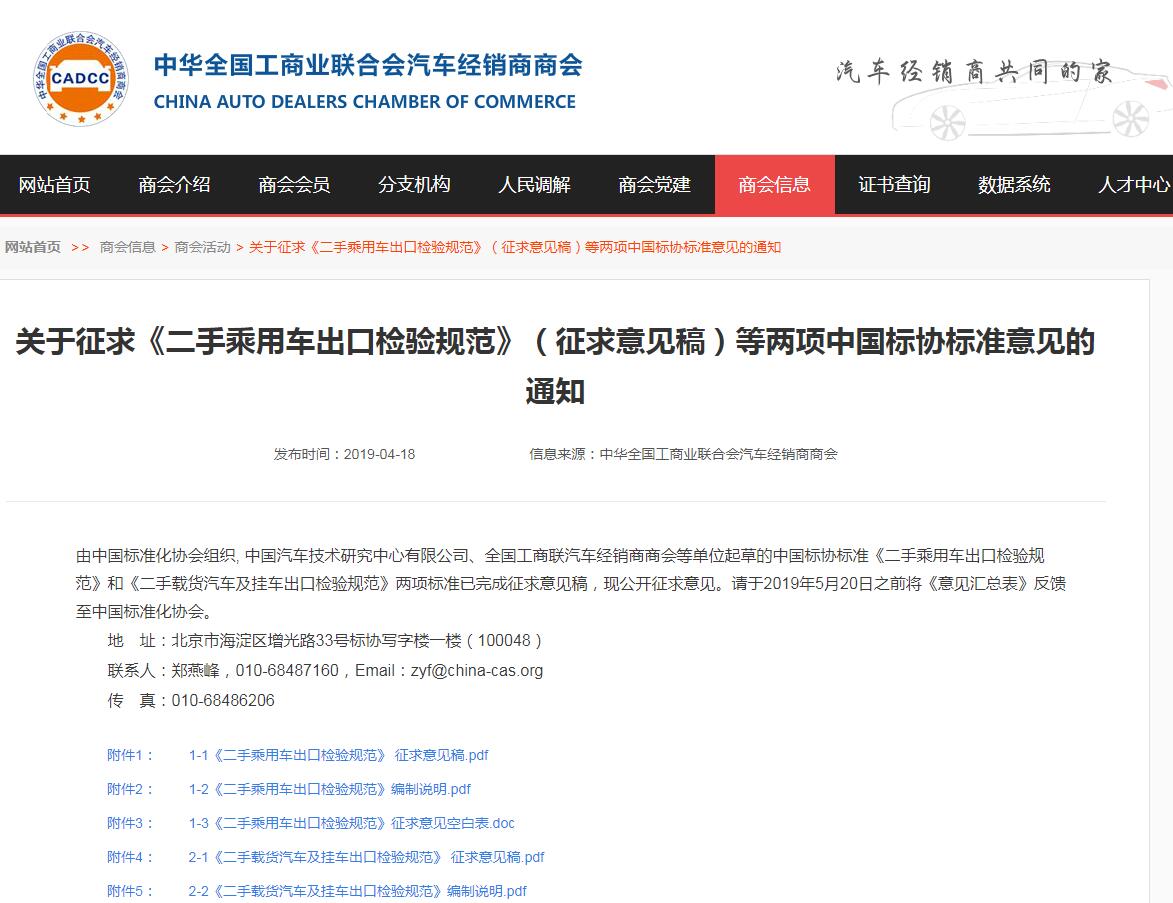The image size is (1173, 903).
Task: Click CHINA AUTO DEALERS CHAMBER OF COMMERCE text
Action: click(x=365, y=102)
